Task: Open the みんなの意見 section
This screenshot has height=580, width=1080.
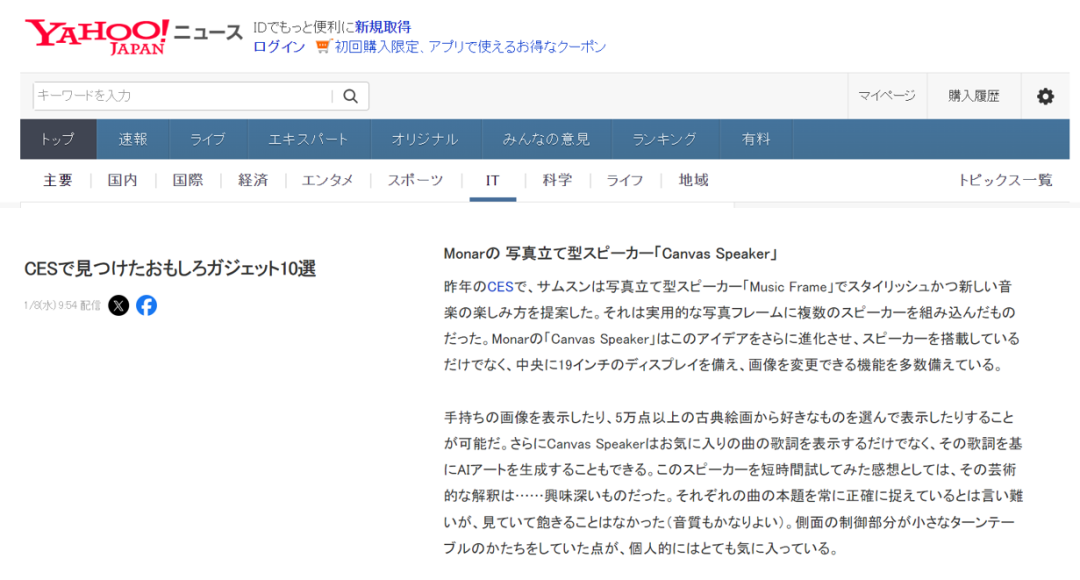Action: [547, 139]
